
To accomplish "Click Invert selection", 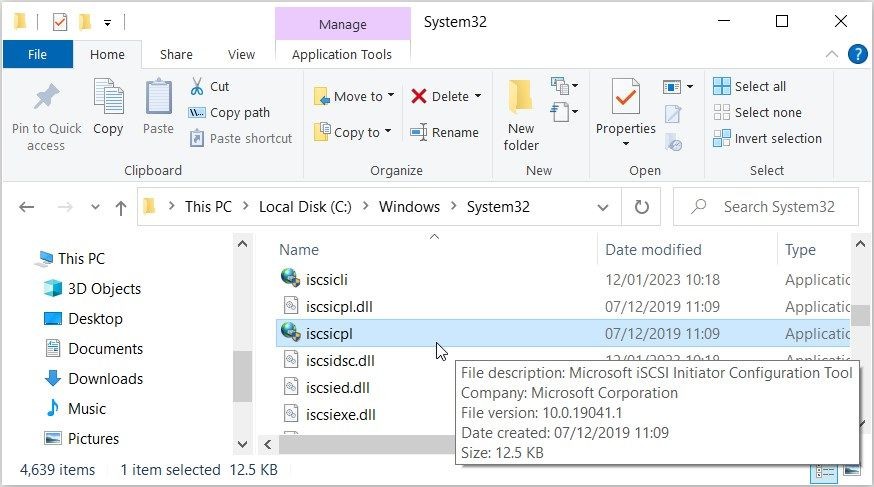I will 768,138.
